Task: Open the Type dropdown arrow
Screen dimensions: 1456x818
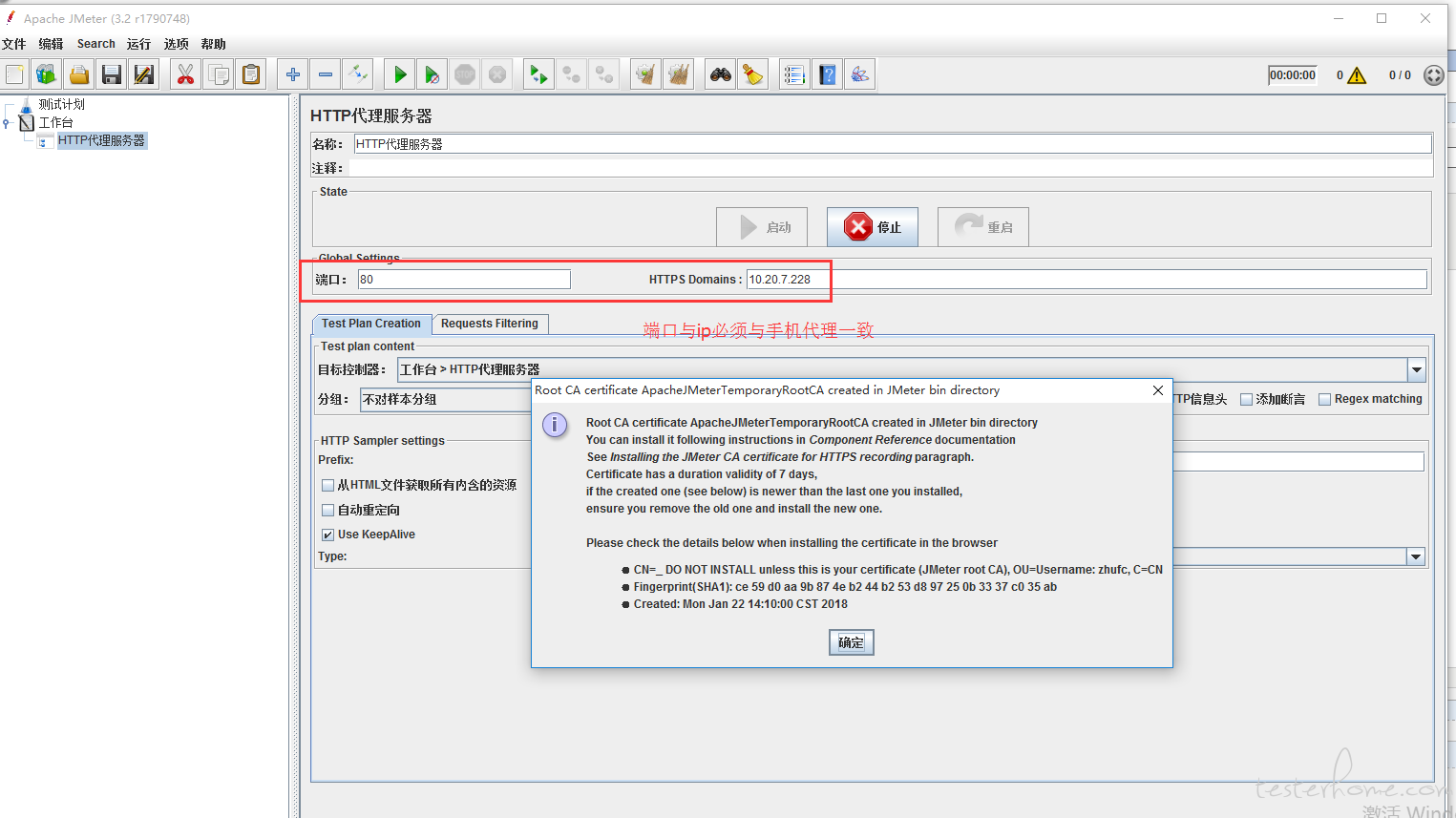Action: click(x=1416, y=556)
